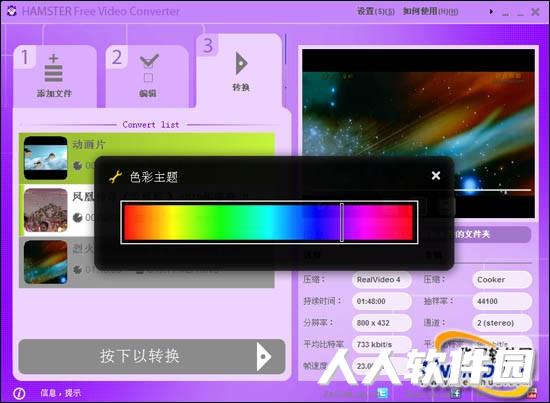Click the Hamster logo icon in title bar
The image size is (550, 403).
tap(12, 11)
